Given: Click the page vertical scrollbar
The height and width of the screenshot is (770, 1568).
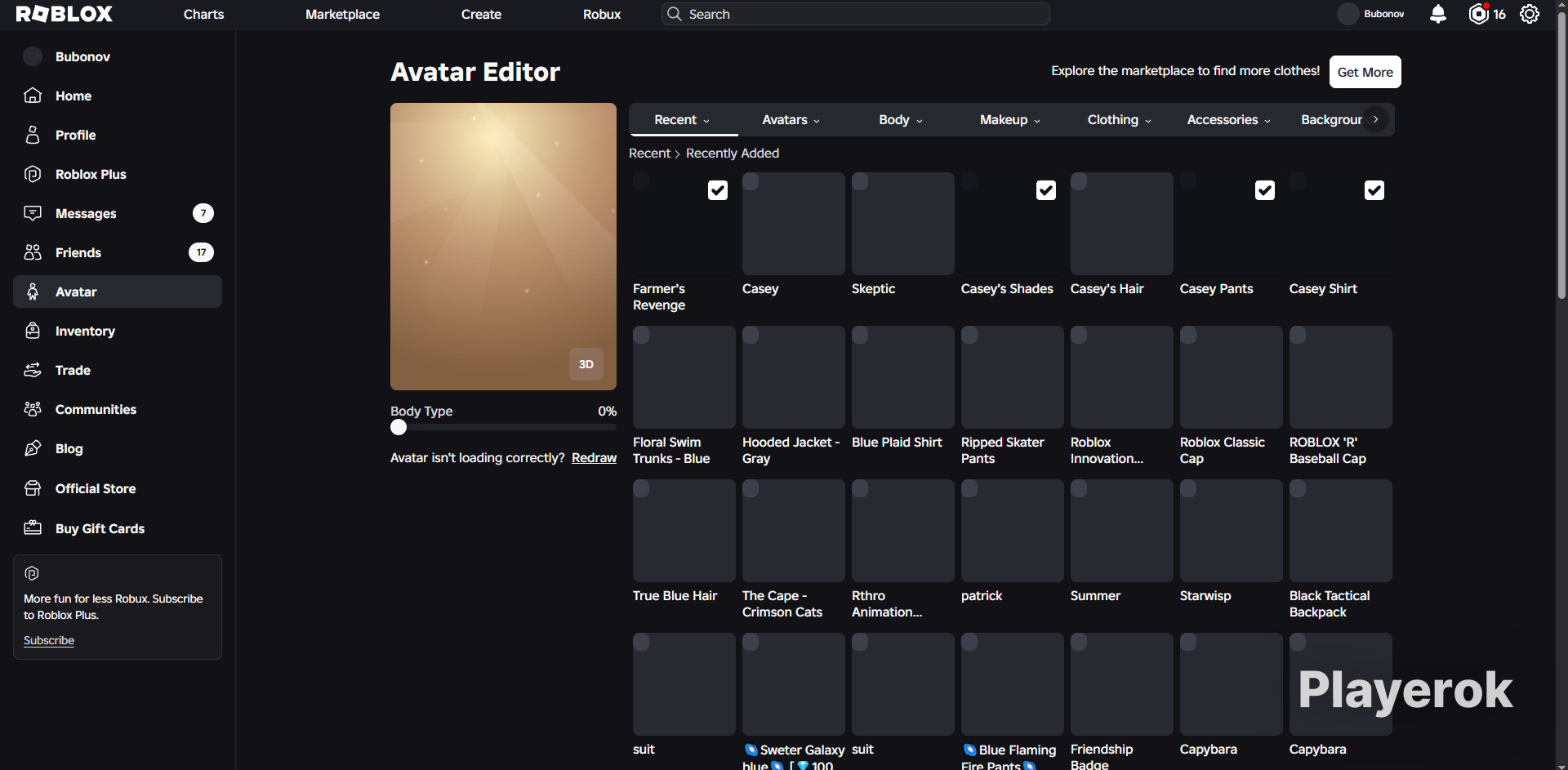Looking at the screenshot, I should click(x=1561, y=155).
